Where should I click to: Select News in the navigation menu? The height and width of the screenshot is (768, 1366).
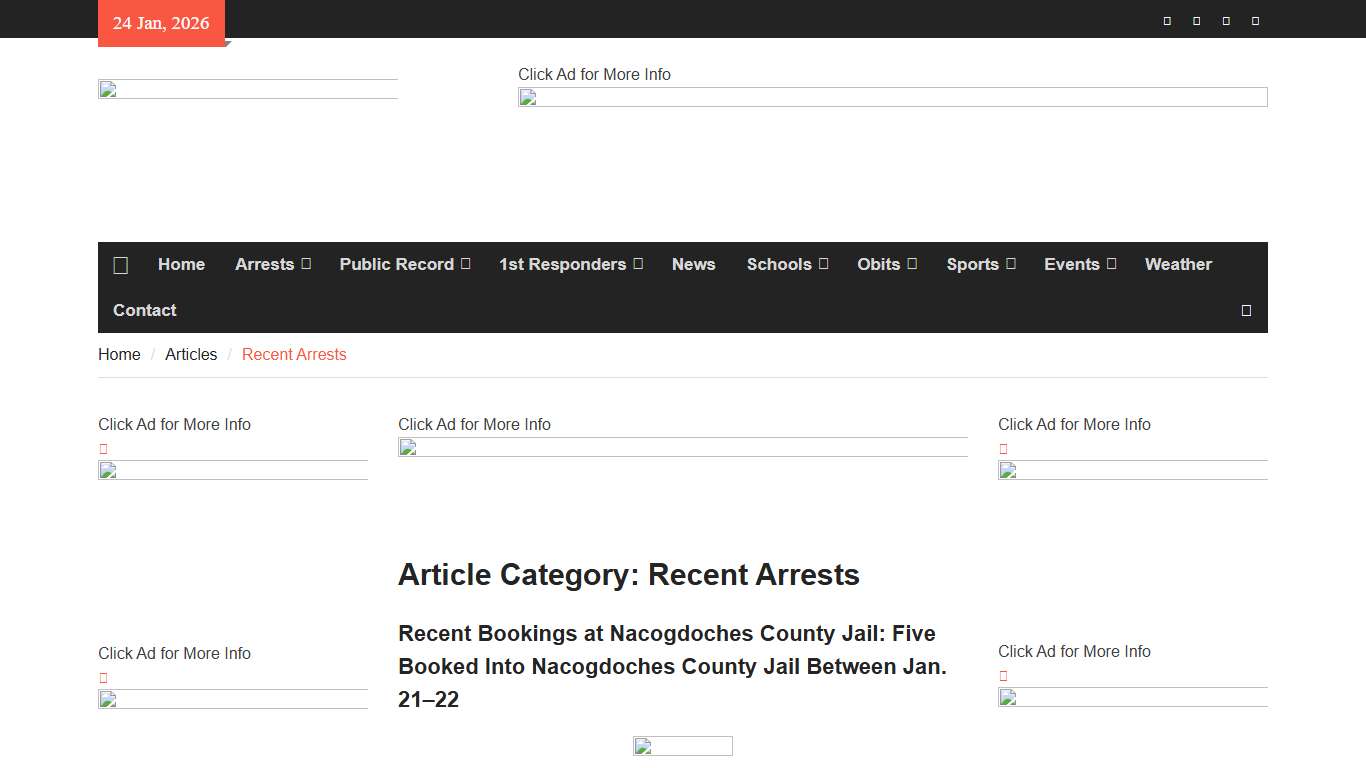694,264
